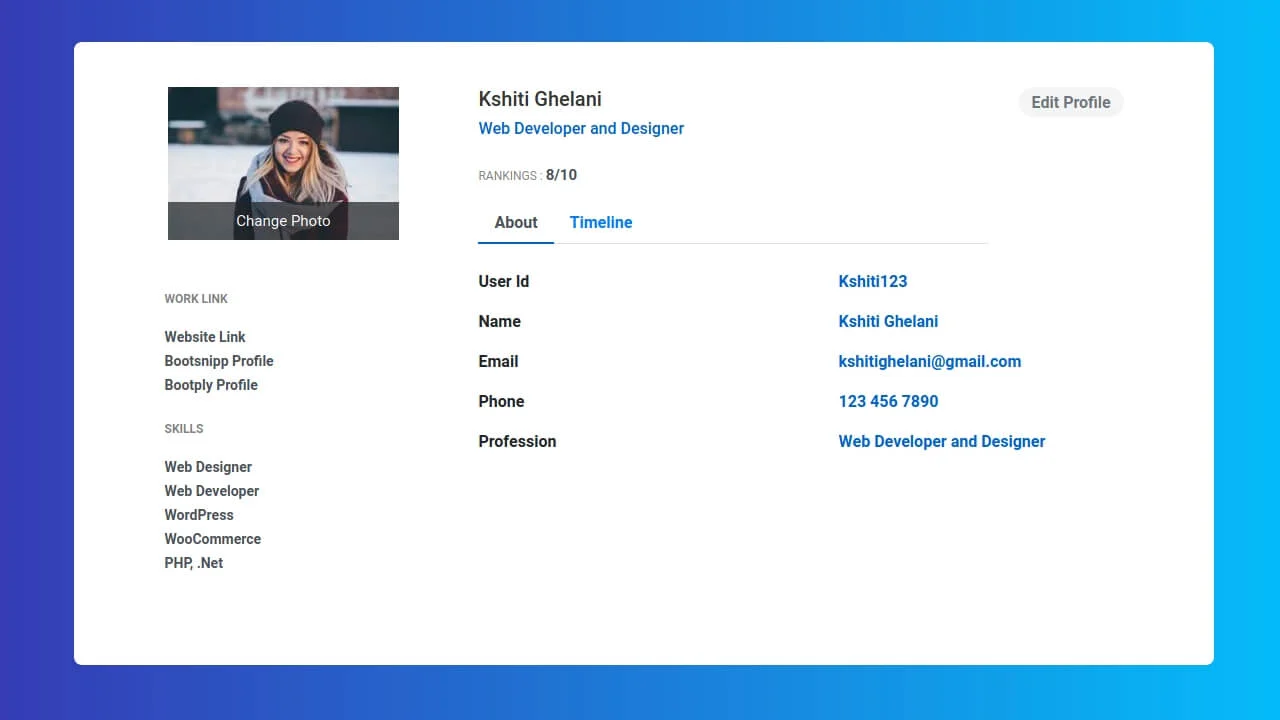Switch to the Timeline tab
The height and width of the screenshot is (720, 1280).
coord(600,222)
